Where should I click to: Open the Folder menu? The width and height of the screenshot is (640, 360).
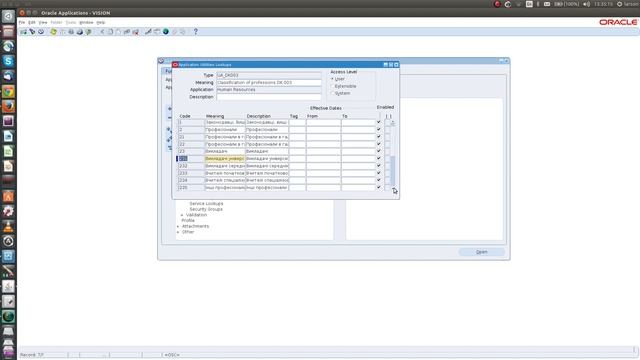coord(56,22)
